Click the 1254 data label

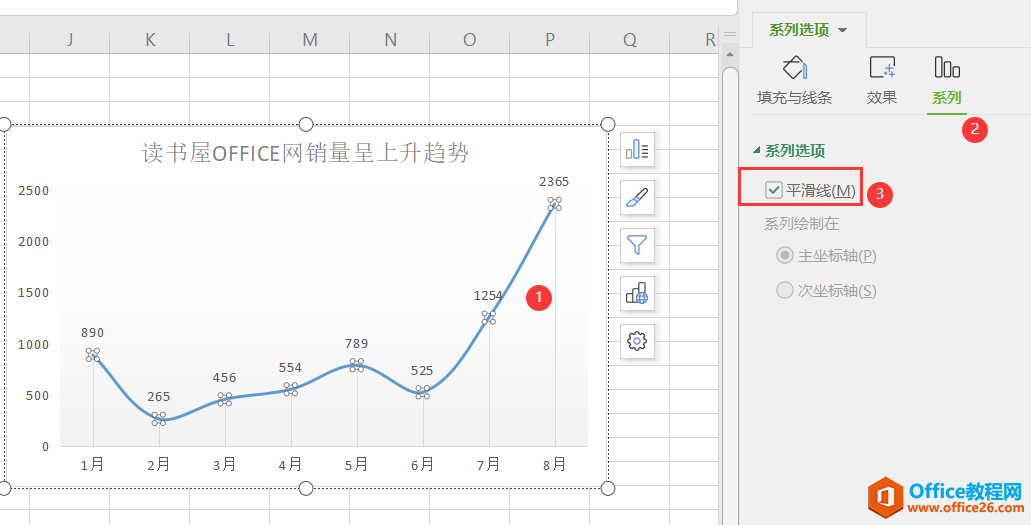click(x=489, y=295)
